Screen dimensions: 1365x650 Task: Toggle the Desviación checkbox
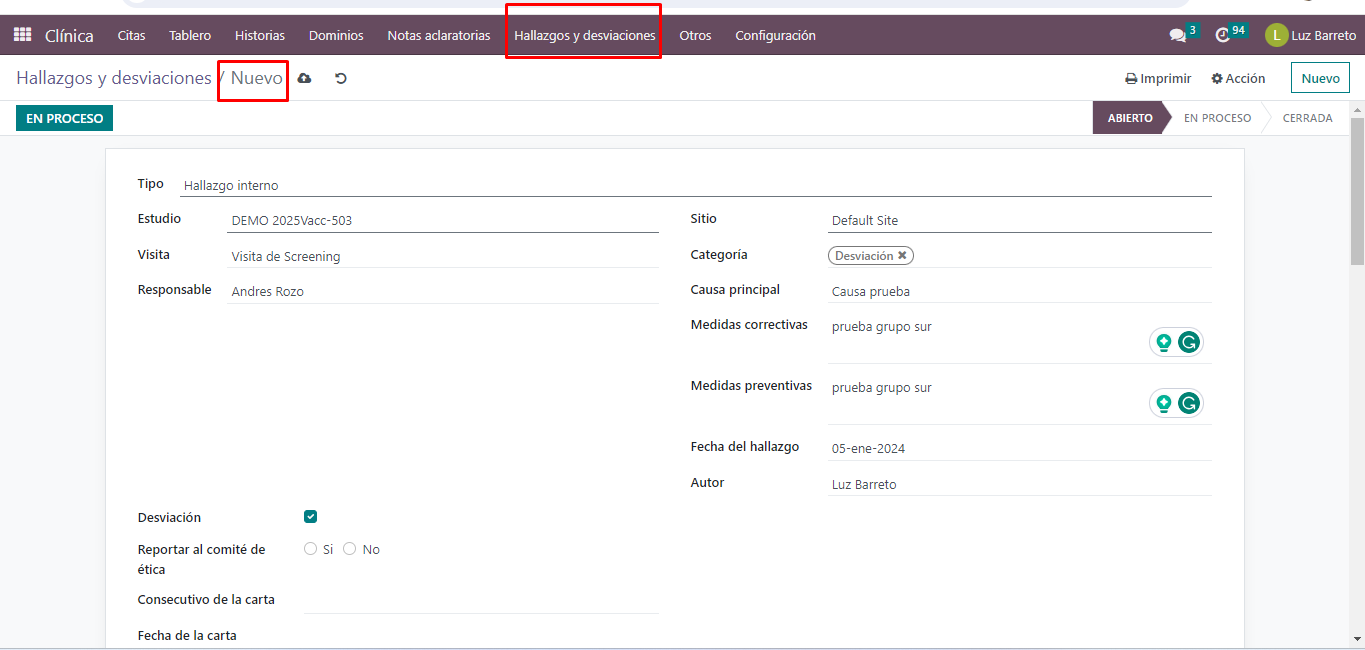[310, 517]
